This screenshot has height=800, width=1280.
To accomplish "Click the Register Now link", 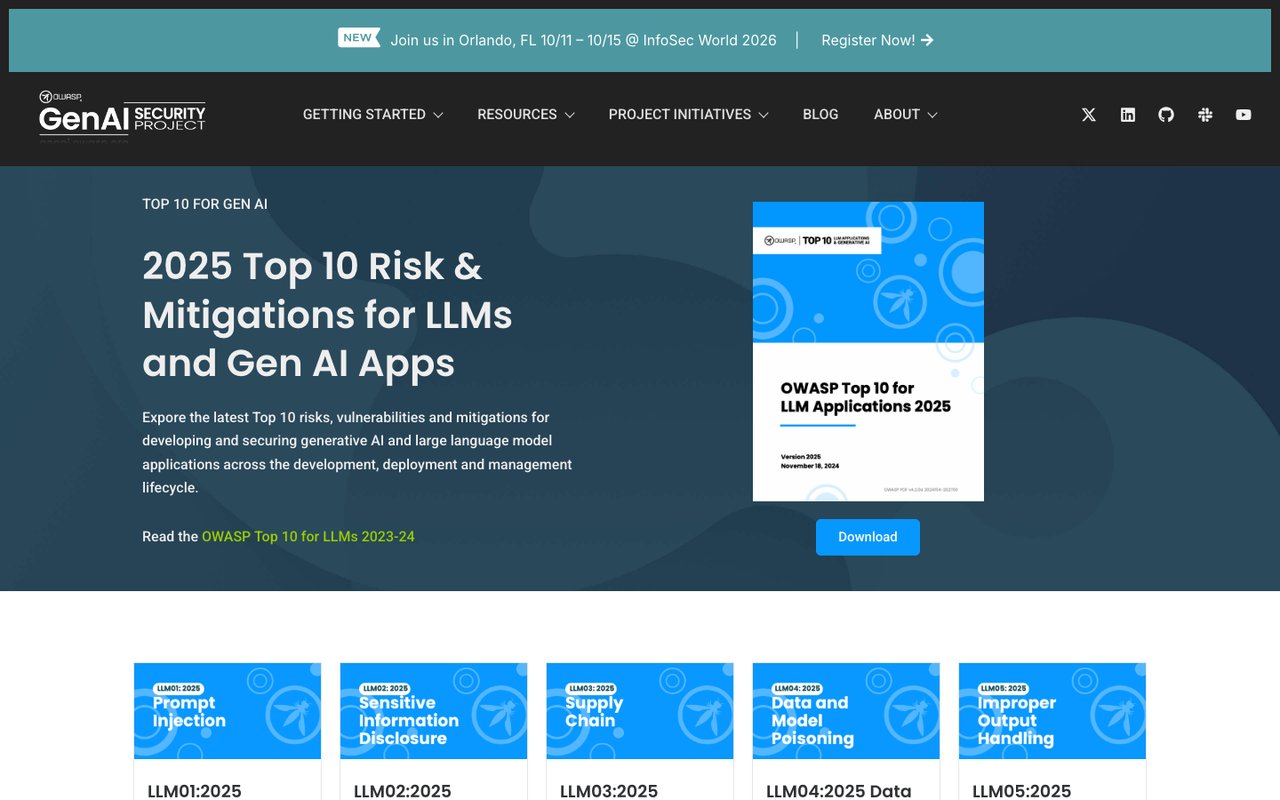I will (x=877, y=40).
